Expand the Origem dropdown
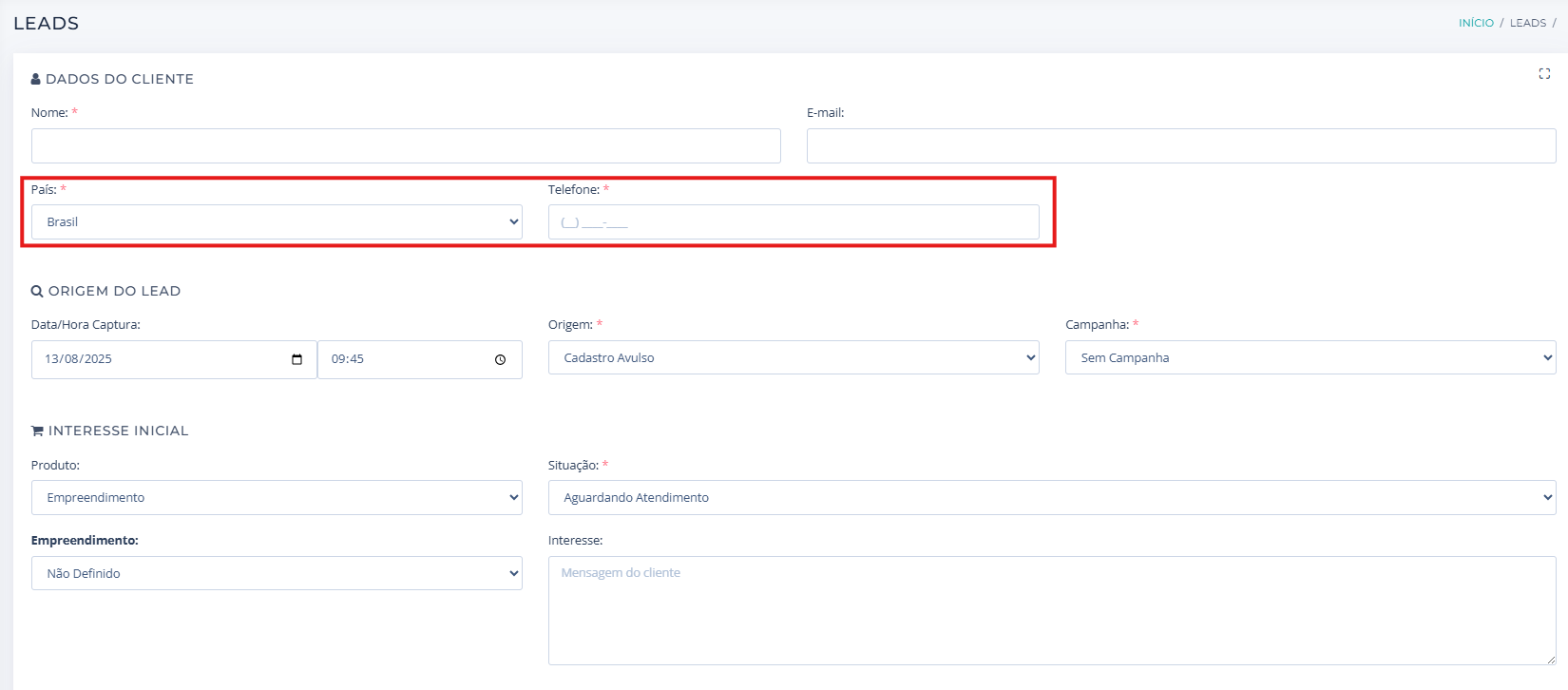 tap(793, 357)
